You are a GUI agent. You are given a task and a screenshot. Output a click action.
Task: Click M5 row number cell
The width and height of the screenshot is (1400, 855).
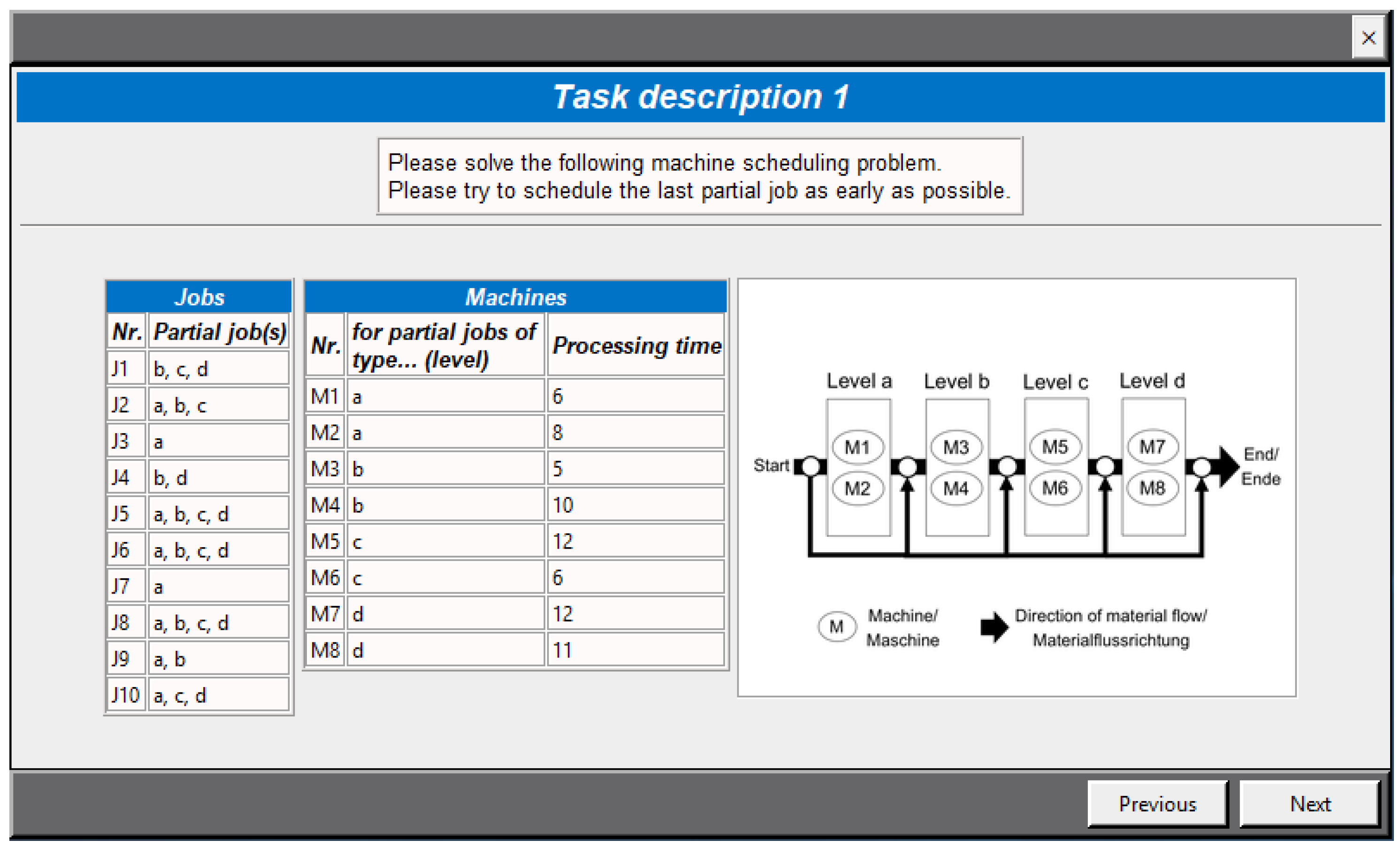tap(325, 541)
